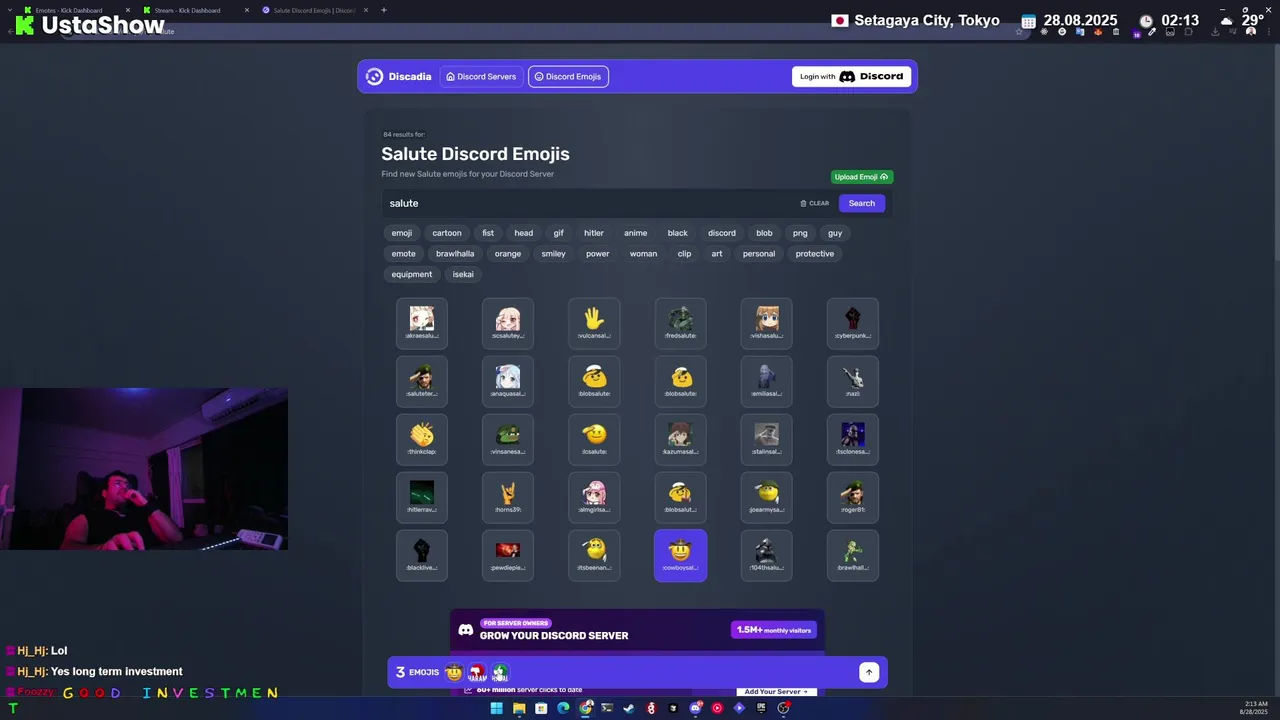Filter by the cartoon tag
1280x720 pixels.
pyautogui.click(x=447, y=233)
